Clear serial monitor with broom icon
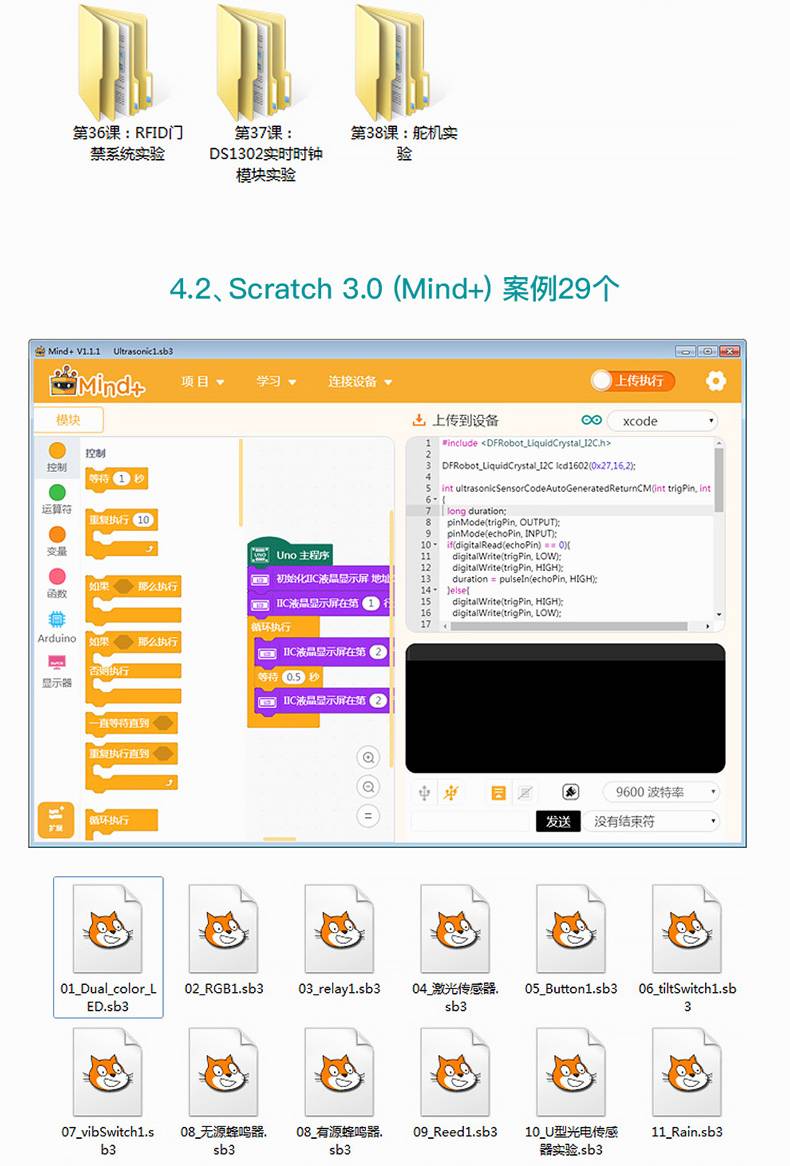790x1166 pixels. tap(571, 793)
